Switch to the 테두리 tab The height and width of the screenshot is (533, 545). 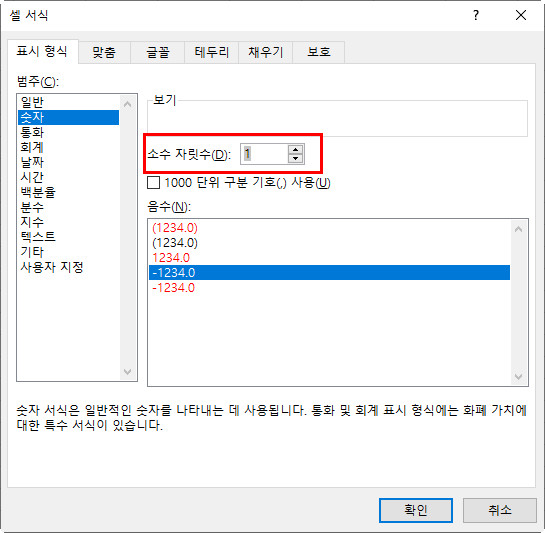pyautogui.click(x=212, y=52)
